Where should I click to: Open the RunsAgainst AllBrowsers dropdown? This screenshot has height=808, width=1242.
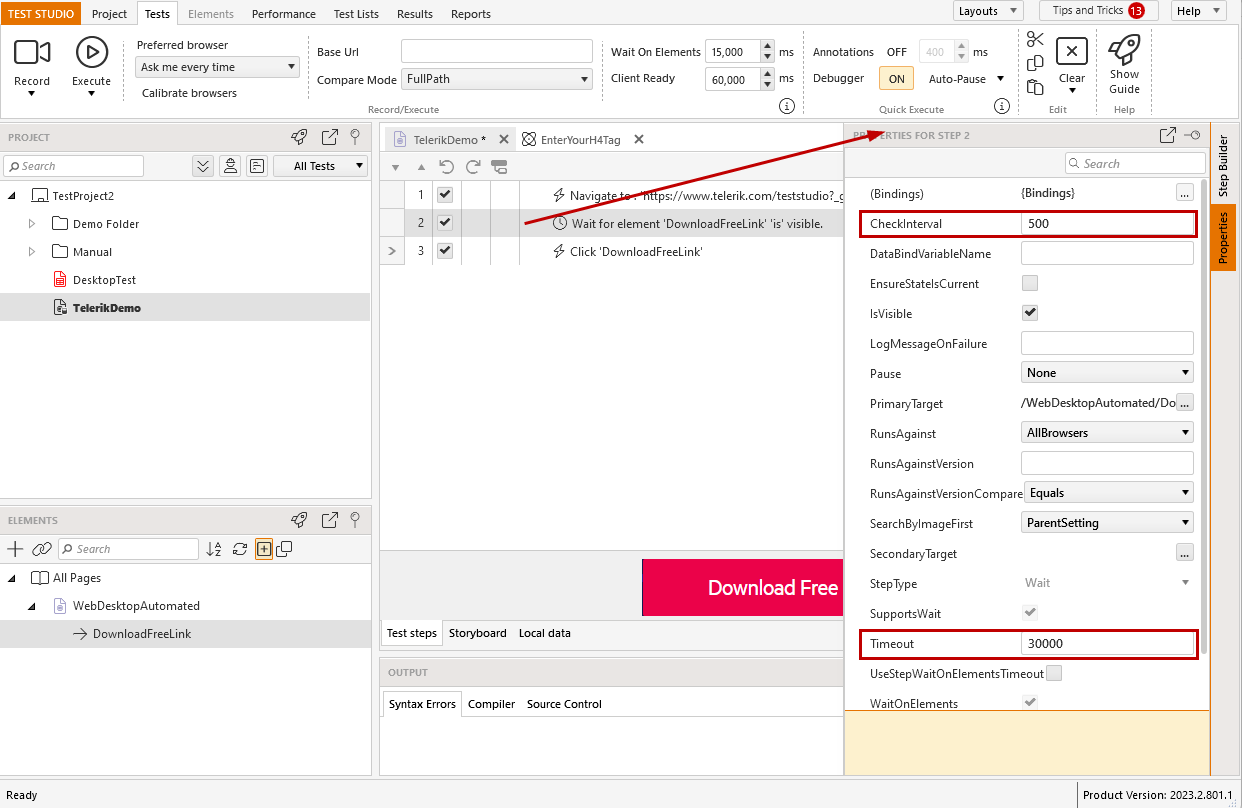click(1107, 433)
